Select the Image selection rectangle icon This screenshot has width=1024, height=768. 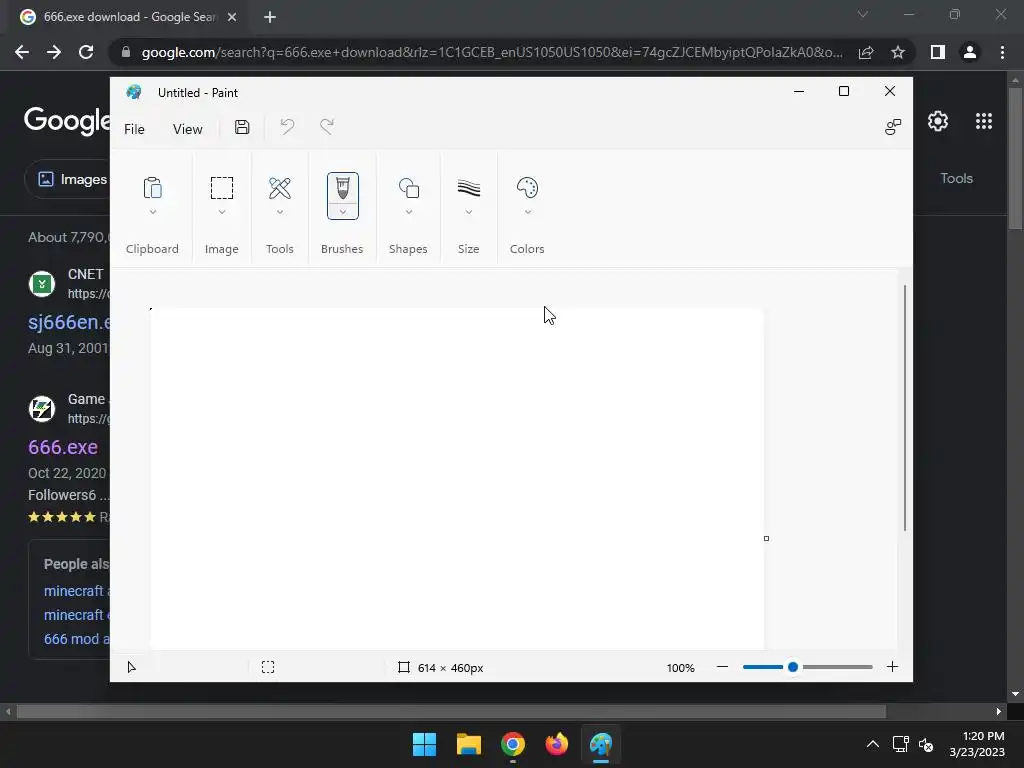click(221, 187)
